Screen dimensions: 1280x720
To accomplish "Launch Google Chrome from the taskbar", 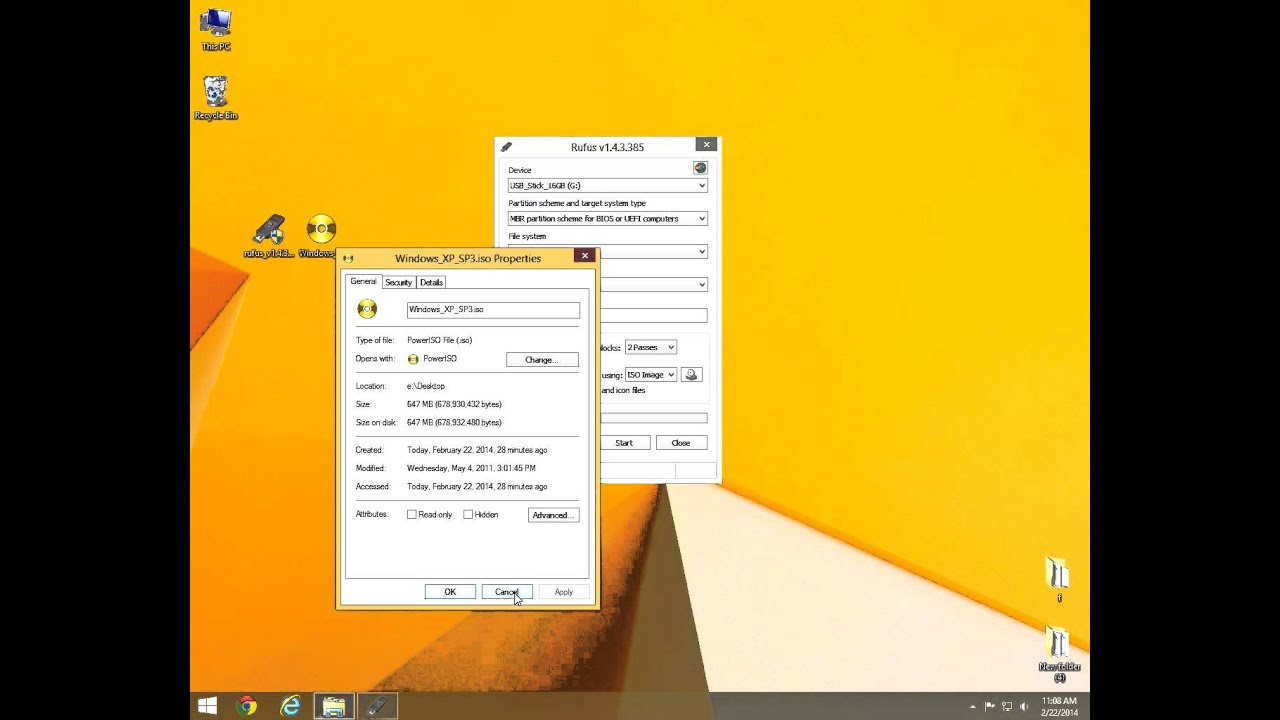I will (246, 706).
